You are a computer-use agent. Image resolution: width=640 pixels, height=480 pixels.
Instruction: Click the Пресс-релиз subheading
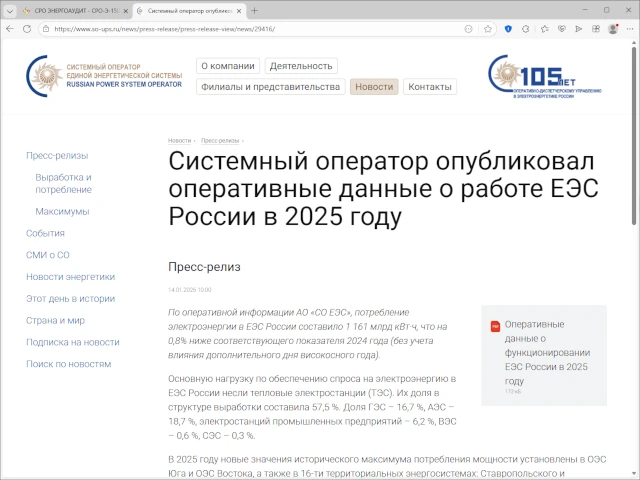click(x=204, y=267)
